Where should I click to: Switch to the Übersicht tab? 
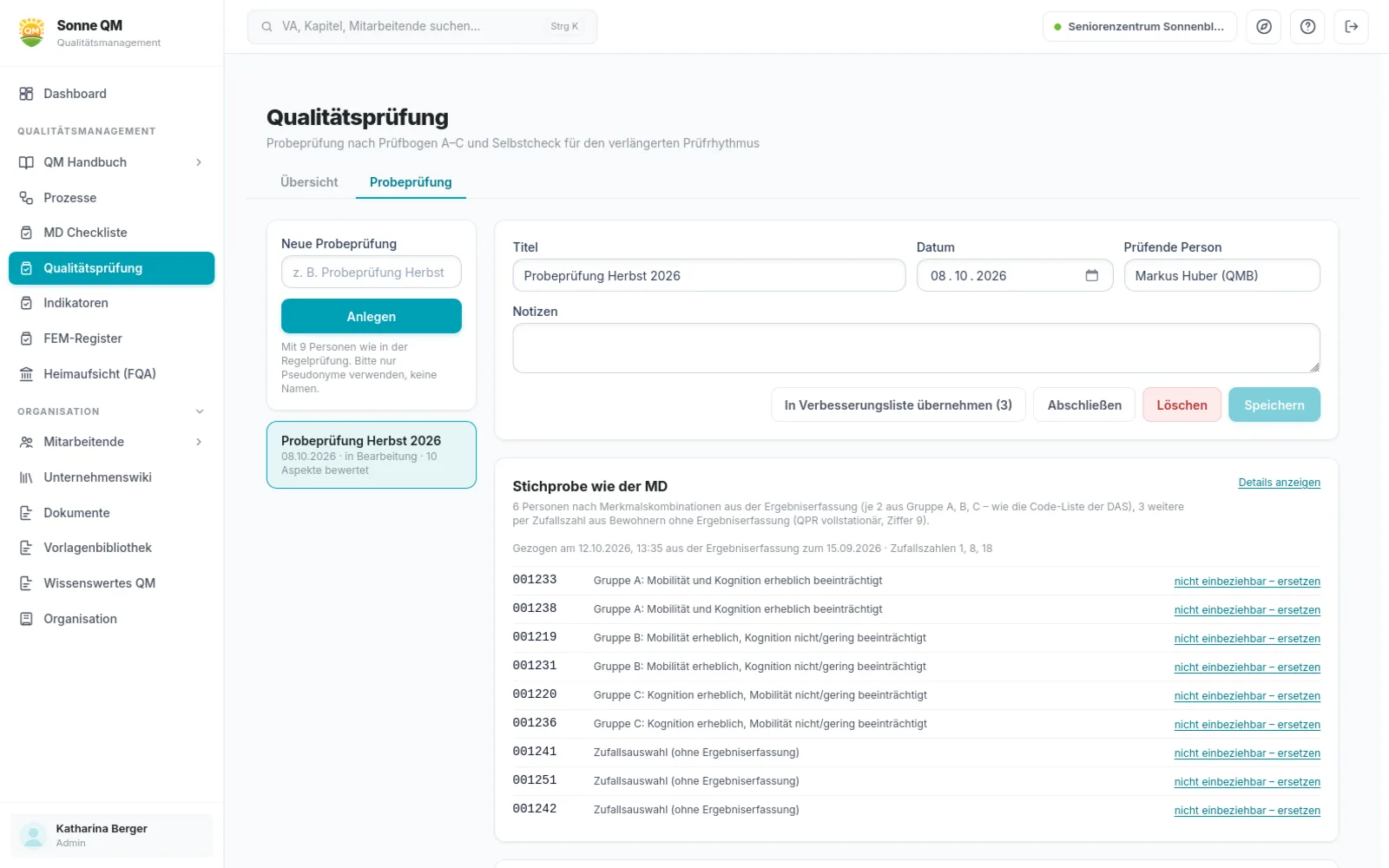click(309, 182)
